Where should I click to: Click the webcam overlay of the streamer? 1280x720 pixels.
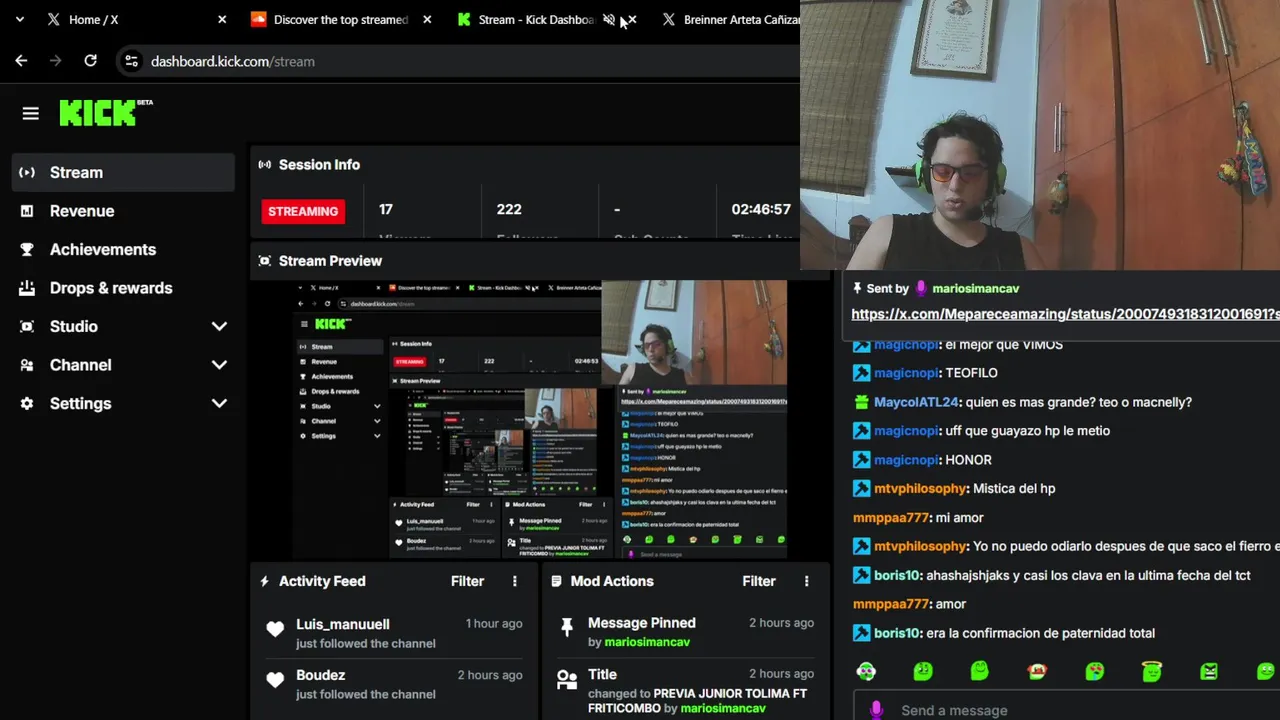(1040, 135)
